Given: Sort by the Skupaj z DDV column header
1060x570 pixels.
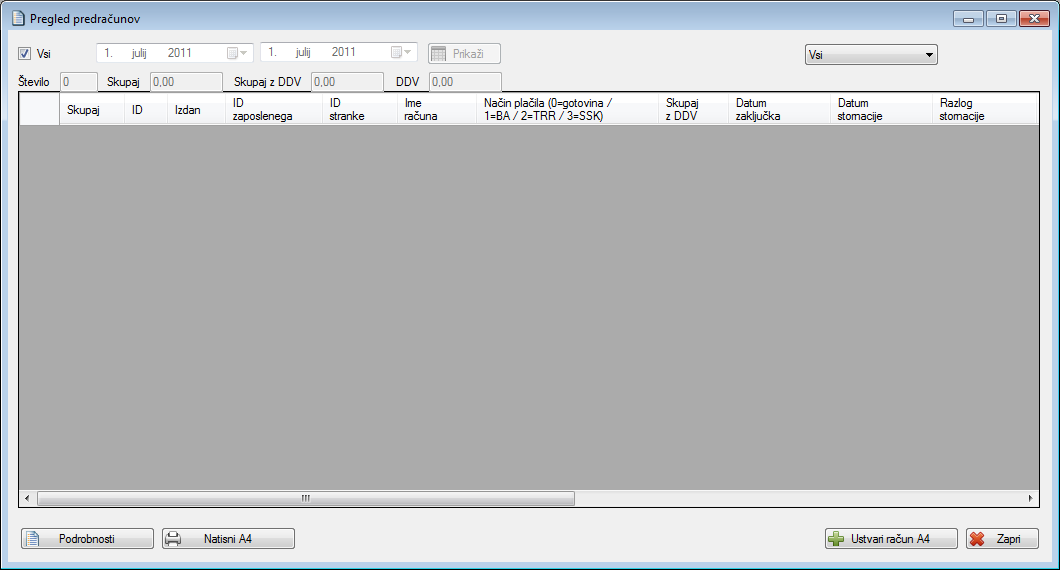Looking at the screenshot, I should pyautogui.click(x=694, y=110).
